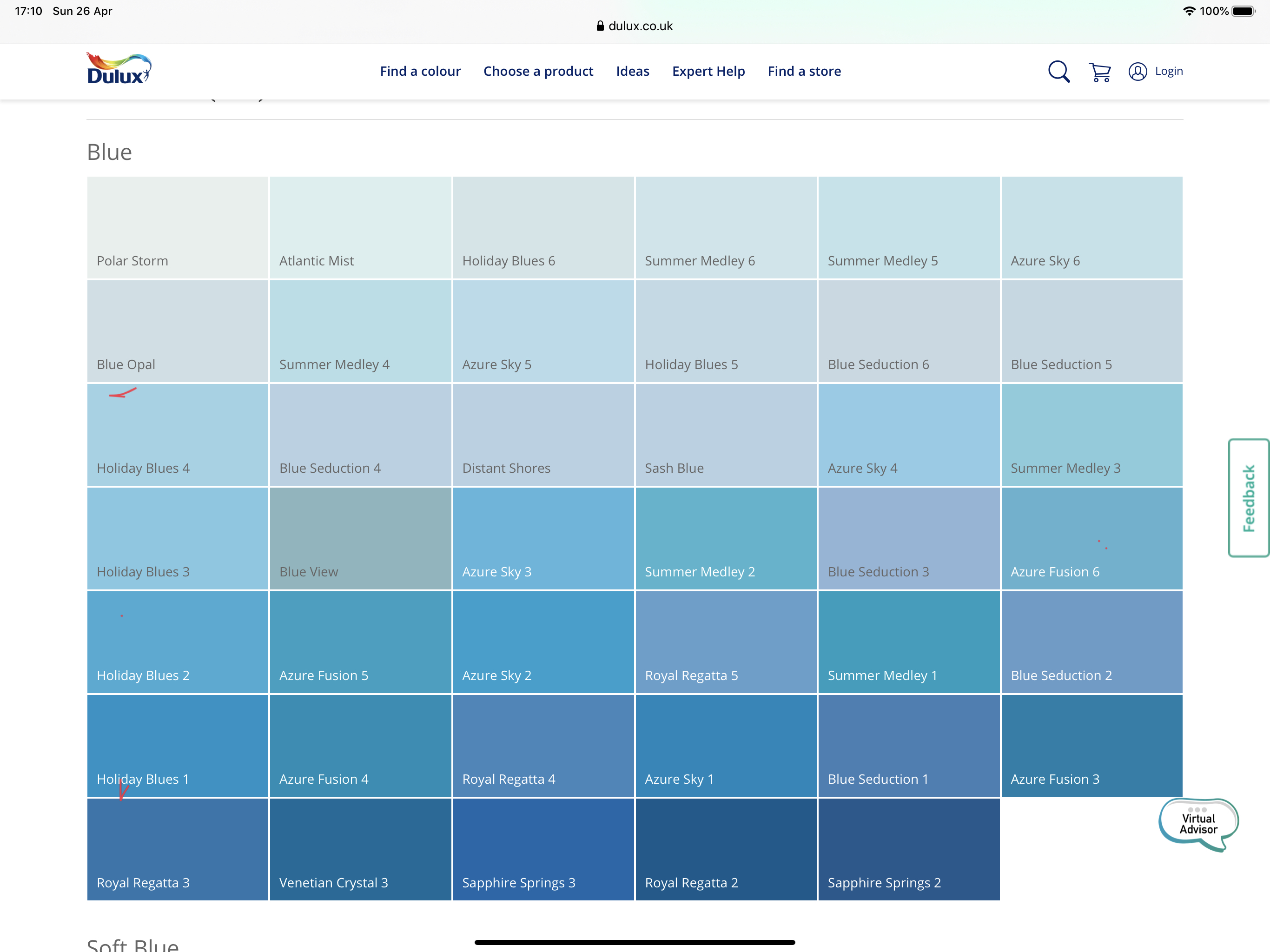1270x952 pixels.
Task: Click the Login link
Action: click(x=1168, y=71)
